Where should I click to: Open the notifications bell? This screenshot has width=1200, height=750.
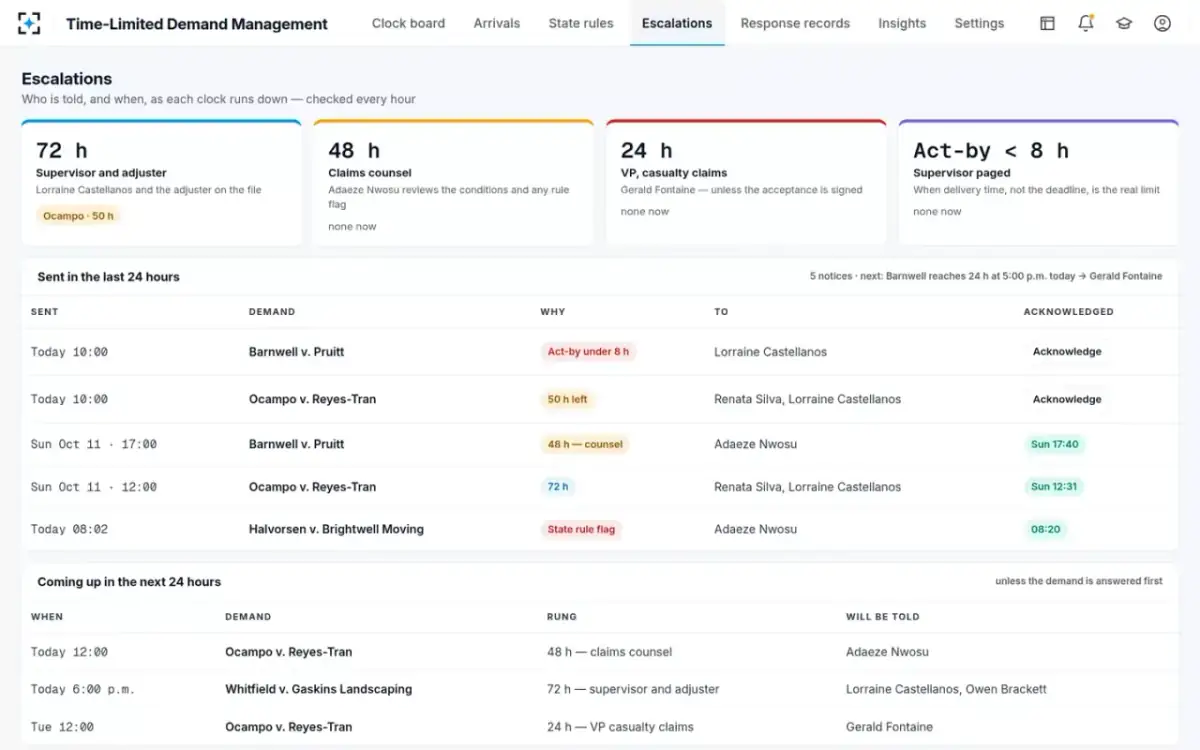point(1085,23)
